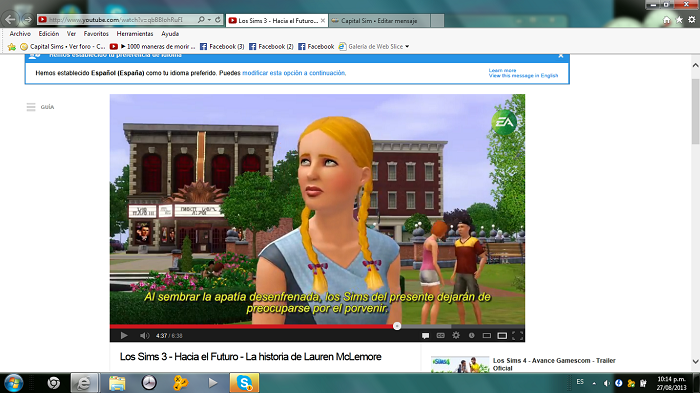Close the 'Los Sims 3 - Hacia el Futuro' tab
The width and height of the screenshot is (700, 393).
323,21
